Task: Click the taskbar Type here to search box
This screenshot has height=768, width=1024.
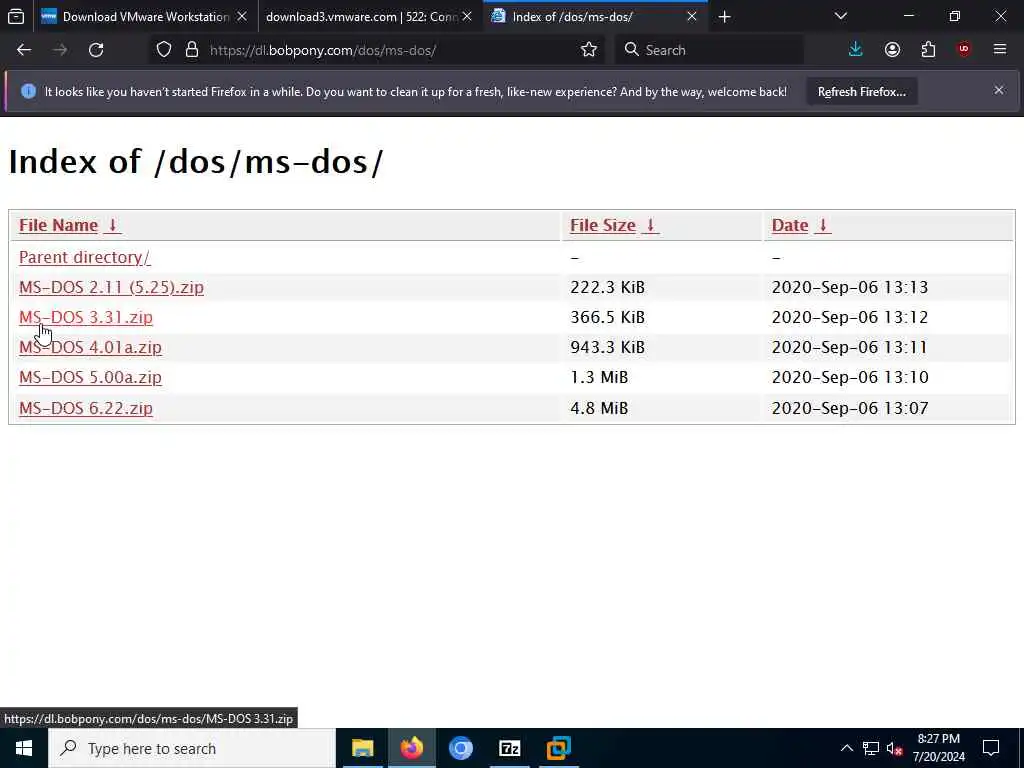Action: coord(192,748)
